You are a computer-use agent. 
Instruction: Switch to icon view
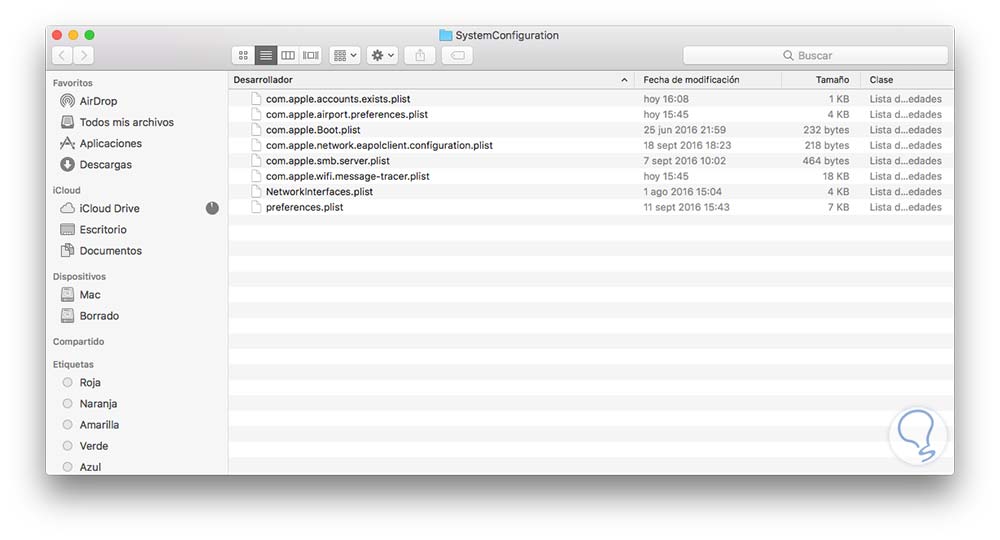[x=243, y=55]
